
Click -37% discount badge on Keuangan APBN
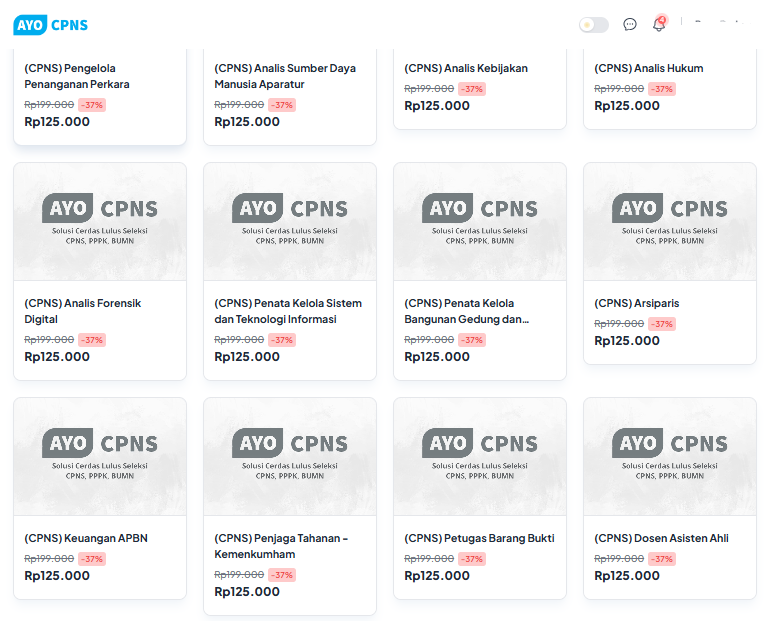pos(92,559)
